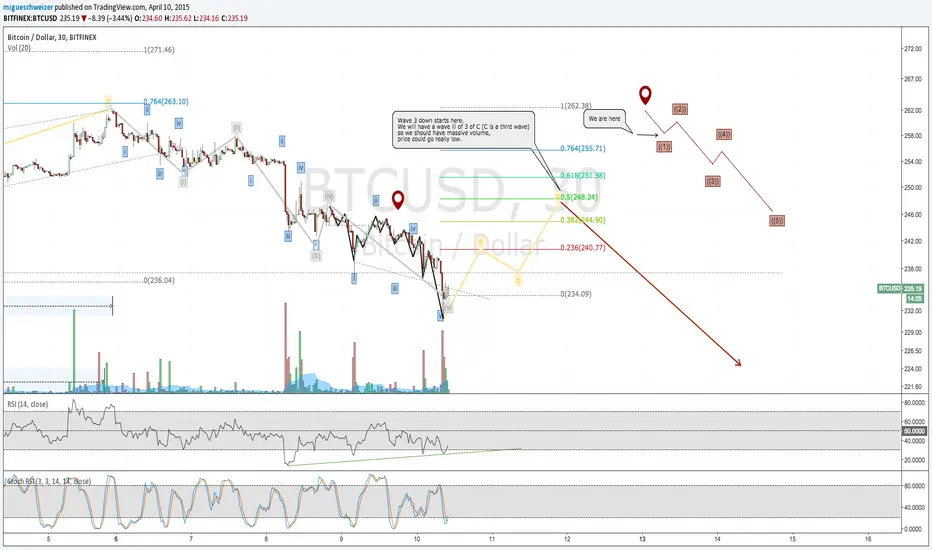Select the 0.618(251.58) Fibonacci level label
Viewport: 932px width, 550px height.
click(583, 176)
